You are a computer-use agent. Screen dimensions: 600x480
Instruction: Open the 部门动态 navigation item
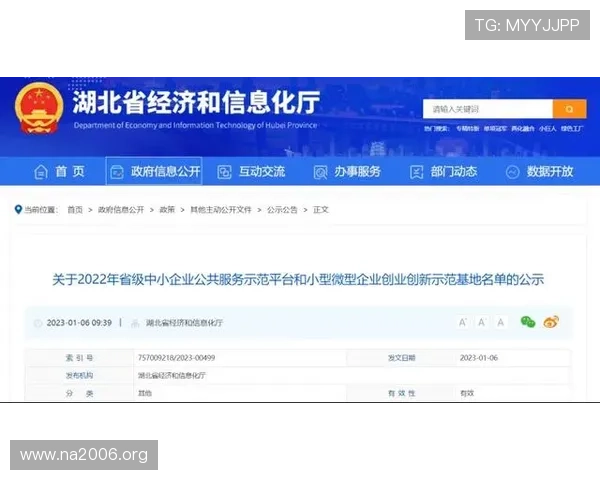pos(443,171)
